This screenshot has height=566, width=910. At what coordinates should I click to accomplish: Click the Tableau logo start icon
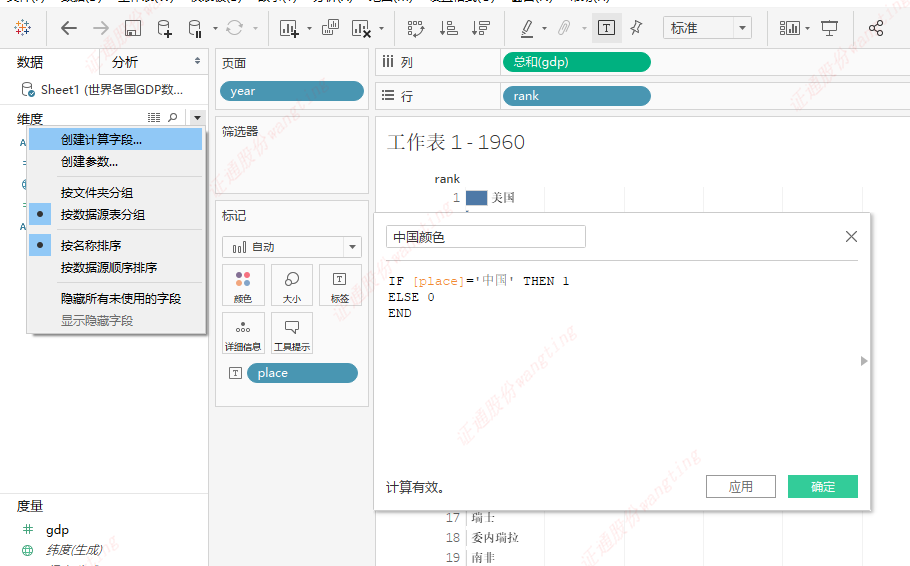[x=23, y=27]
